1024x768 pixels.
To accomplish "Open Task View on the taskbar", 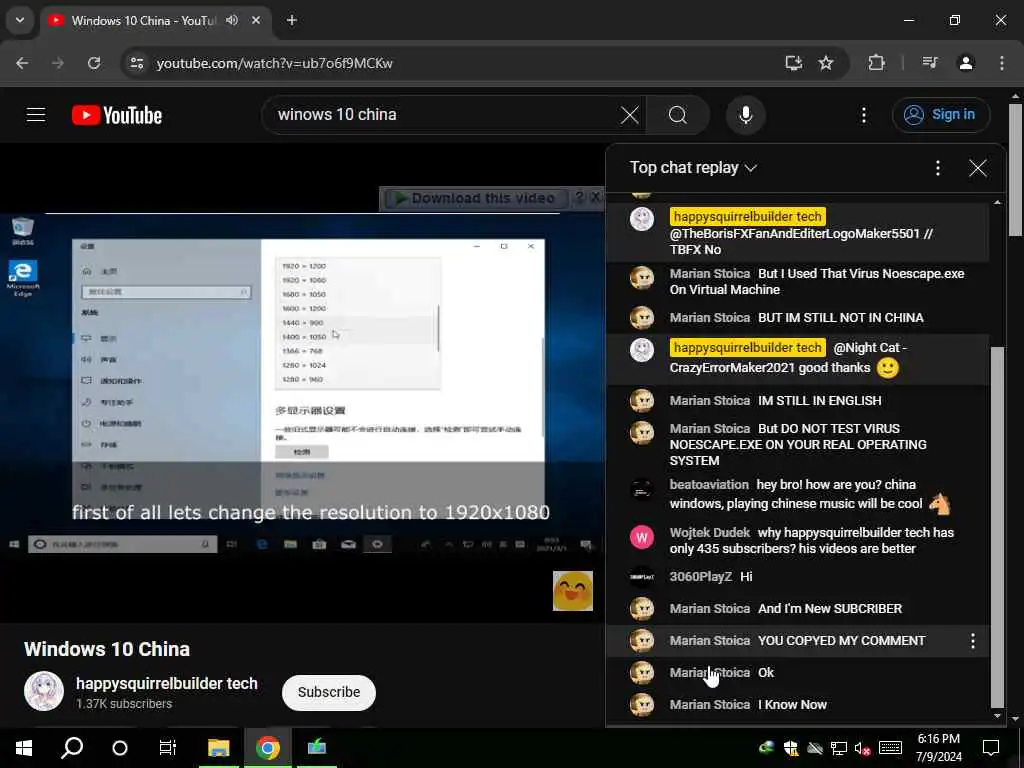I will click(168, 748).
